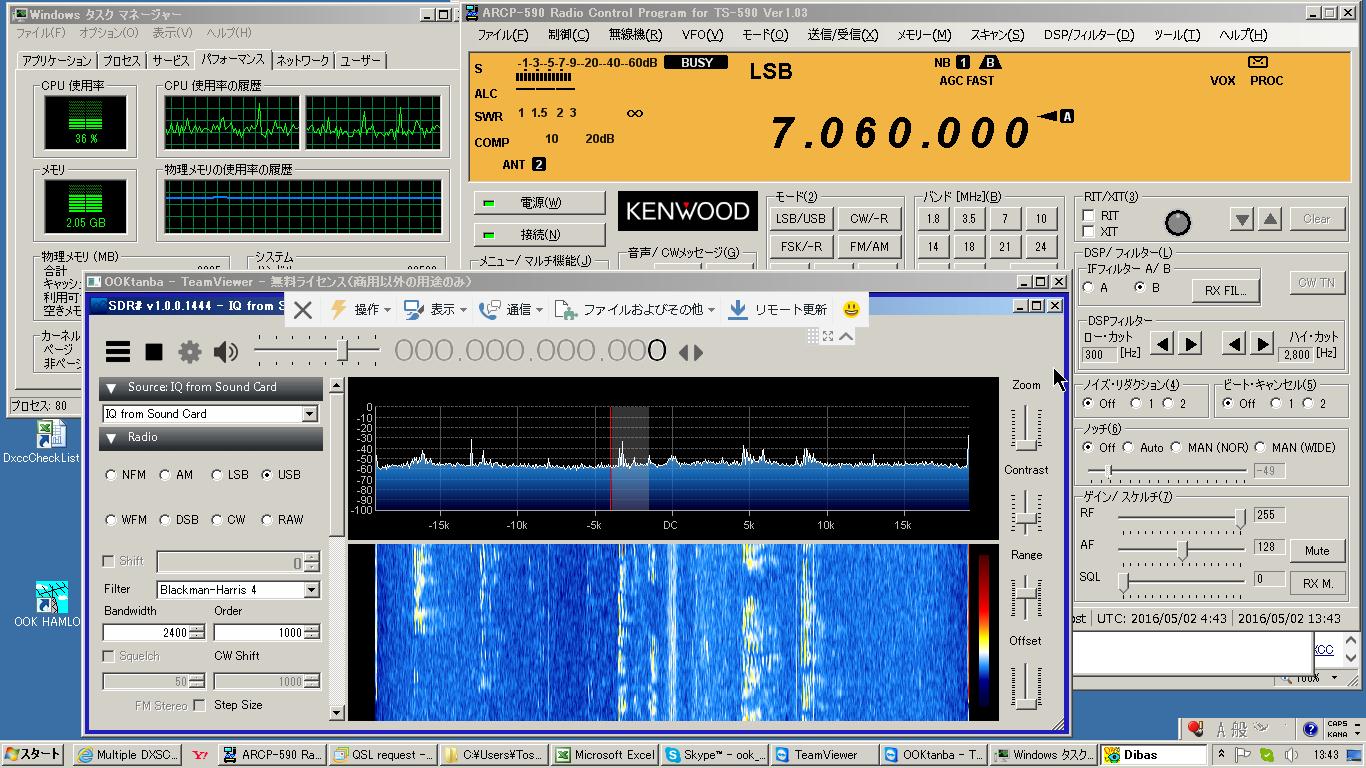Open ファイルおよびその他 menu in TeamViewer
This screenshot has width=1366, height=768.
click(x=635, y=310)
